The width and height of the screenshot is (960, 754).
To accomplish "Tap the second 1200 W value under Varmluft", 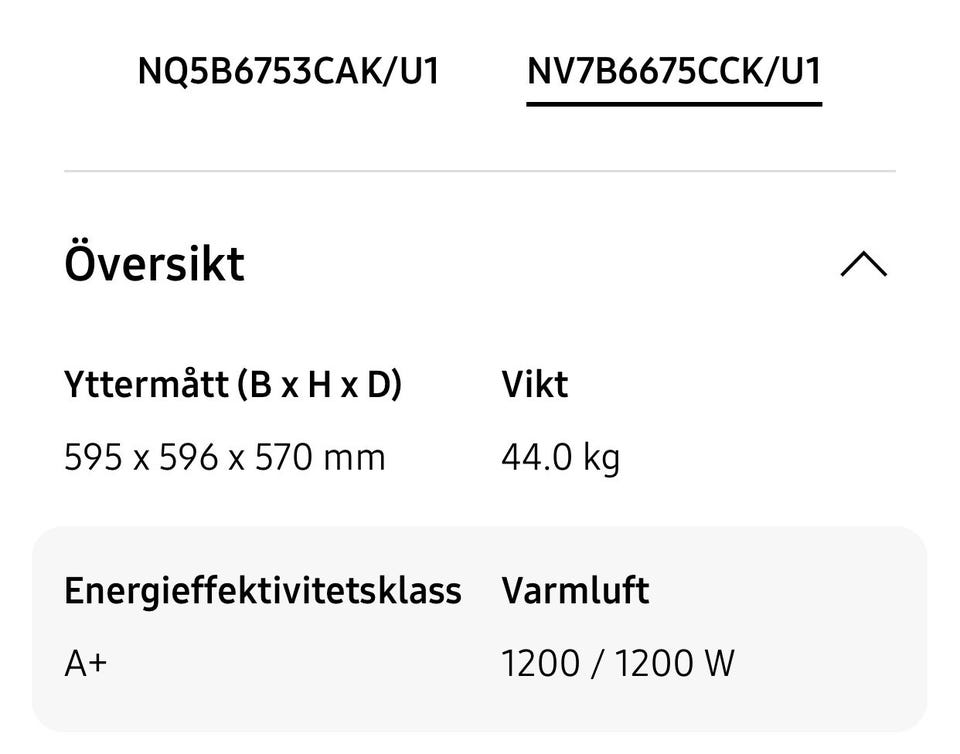I will coord(673,662).
